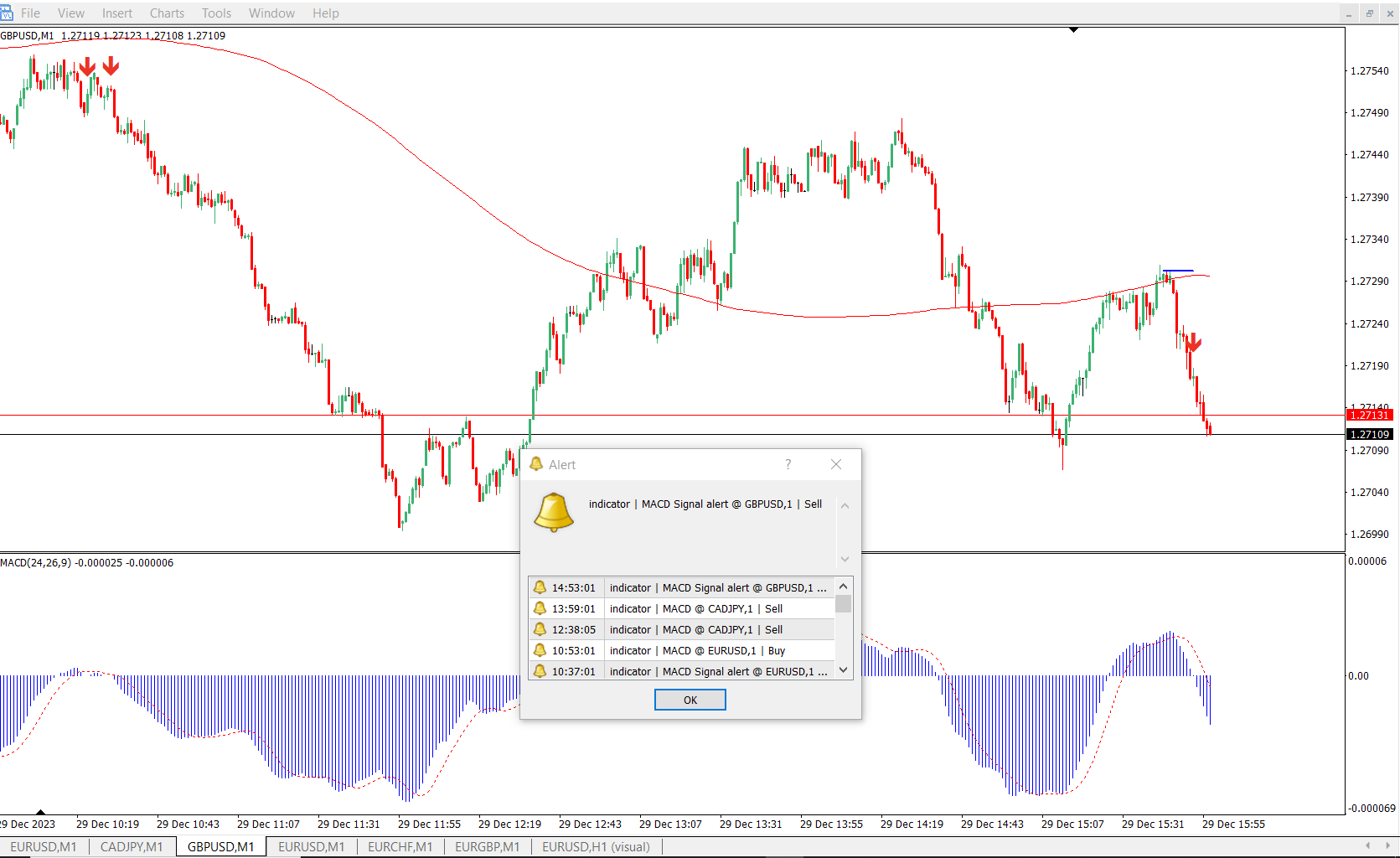Switch to the EURCHF,M1 chart tab
The height and width of the screenshot is (858, 1400).
(400, 846)
